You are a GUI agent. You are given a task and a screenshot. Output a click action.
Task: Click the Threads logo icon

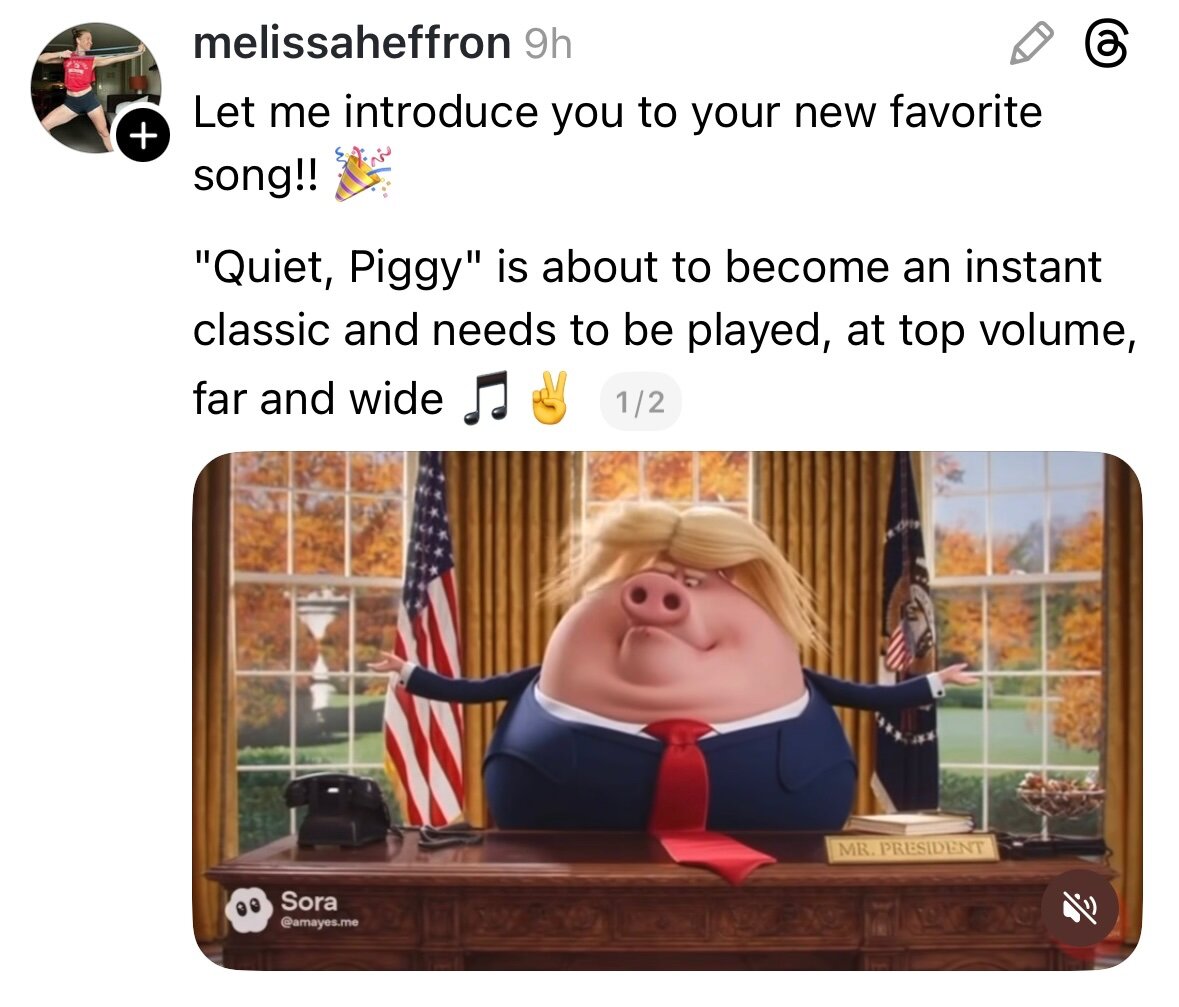click(x=1107, y=44)
